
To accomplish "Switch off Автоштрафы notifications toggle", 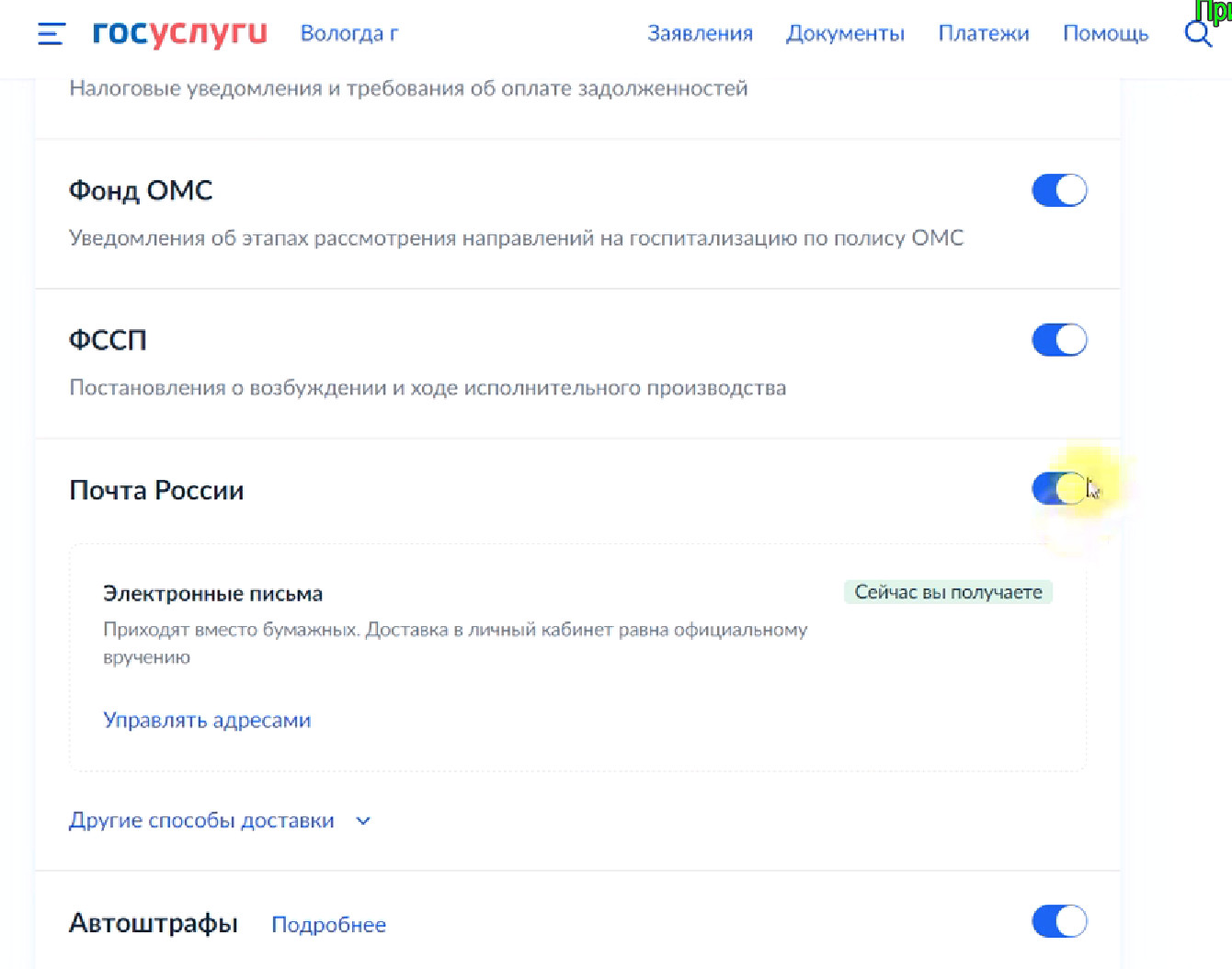I will [x=1059, y=920].
